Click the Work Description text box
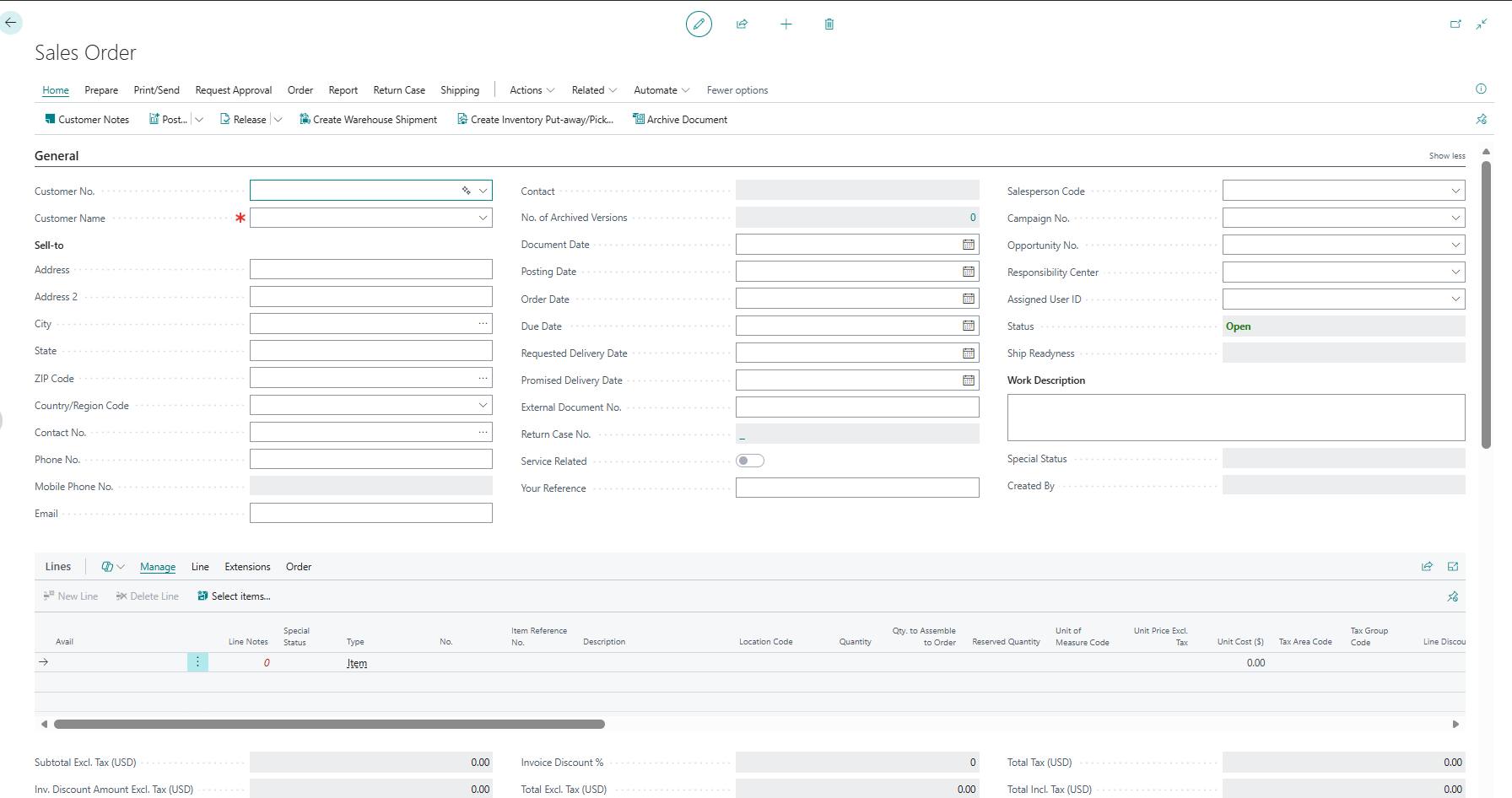 click(1236, 418)
